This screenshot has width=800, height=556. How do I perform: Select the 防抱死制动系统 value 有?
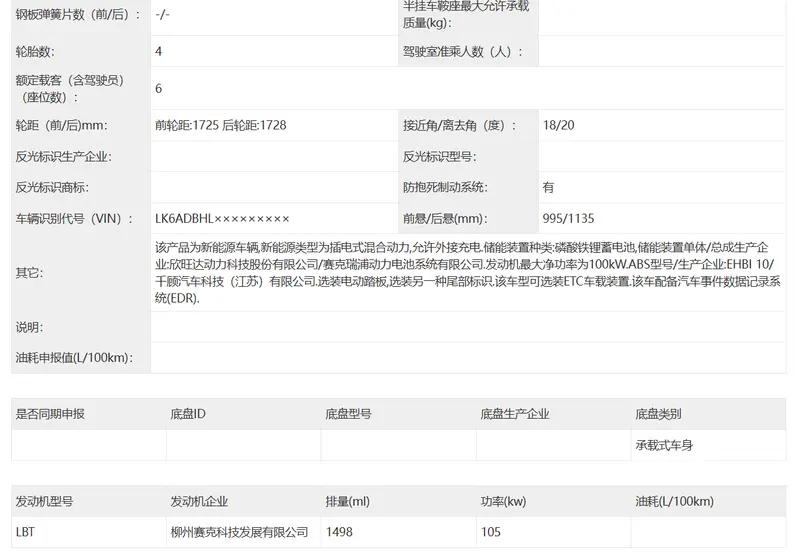pos(548,187)
